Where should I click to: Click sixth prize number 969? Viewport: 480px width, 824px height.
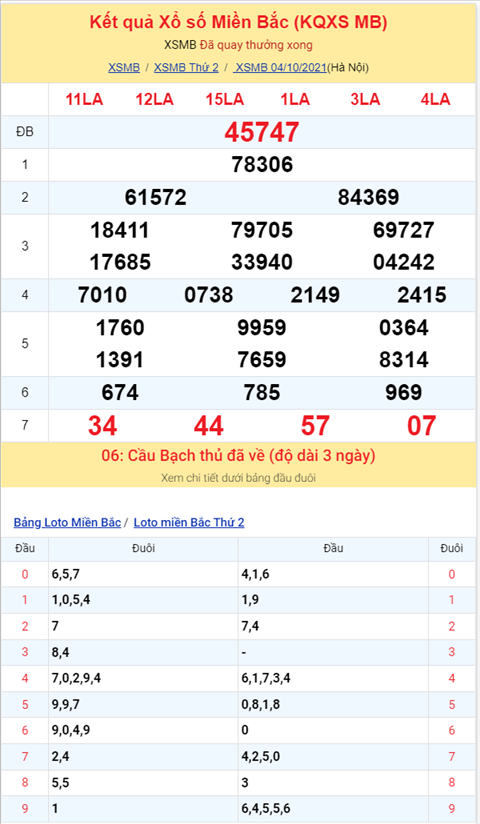pos(404,393)
